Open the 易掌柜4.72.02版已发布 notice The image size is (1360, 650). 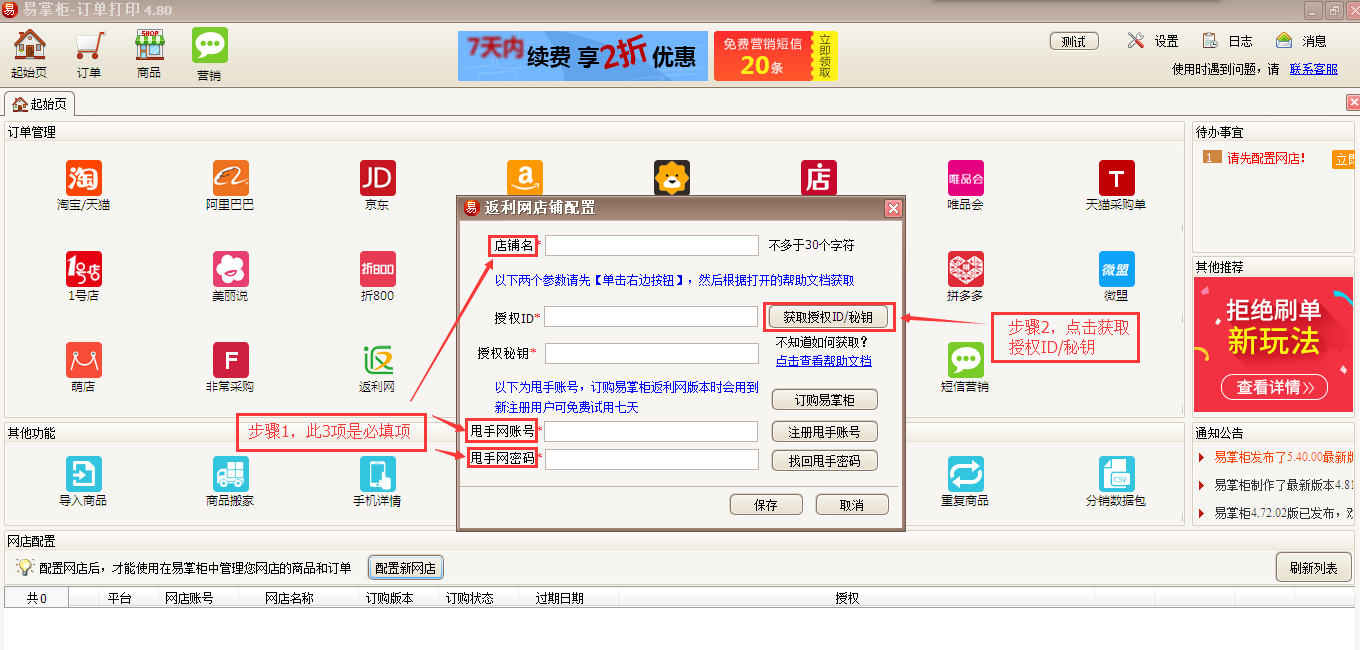coord(1286,513)
